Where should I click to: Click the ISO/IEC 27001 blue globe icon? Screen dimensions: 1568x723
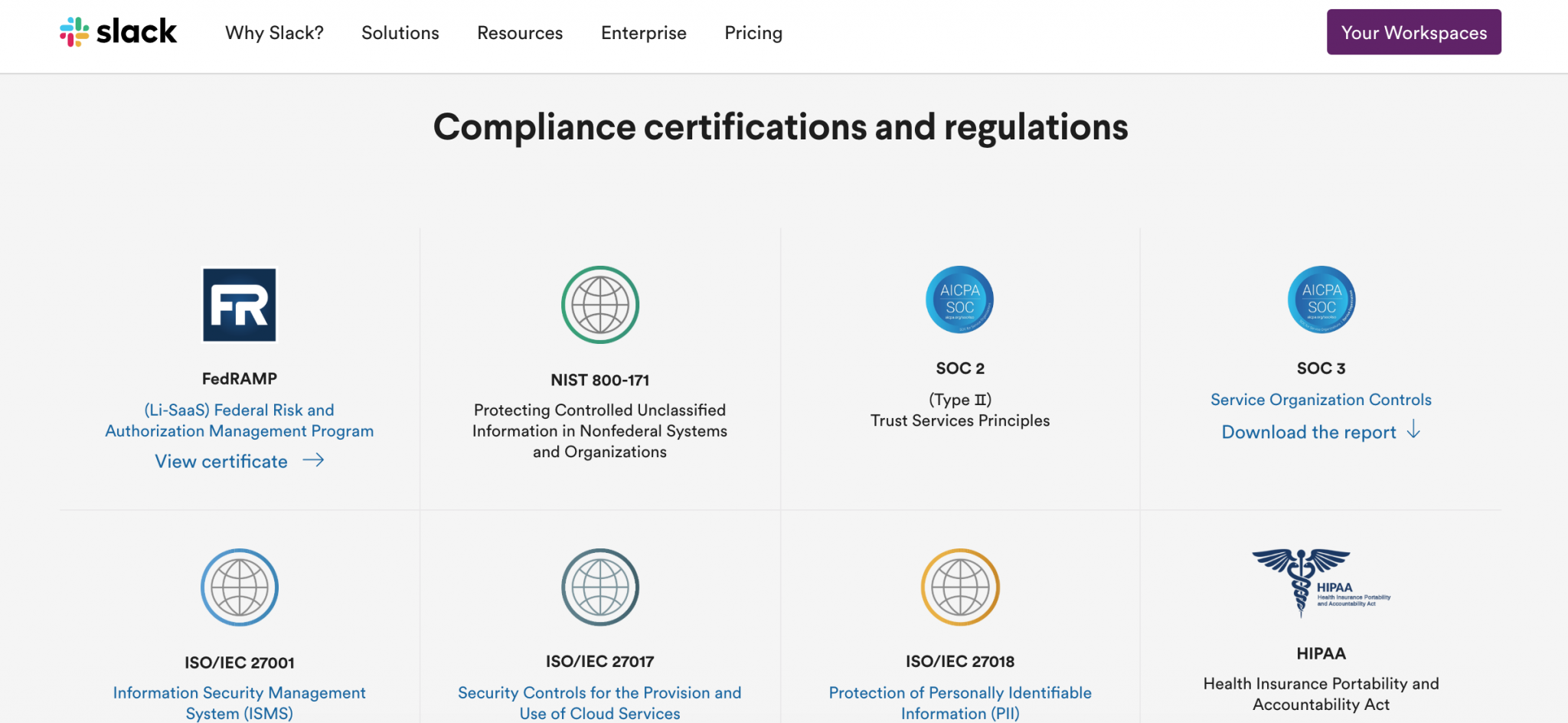(240, 587)
